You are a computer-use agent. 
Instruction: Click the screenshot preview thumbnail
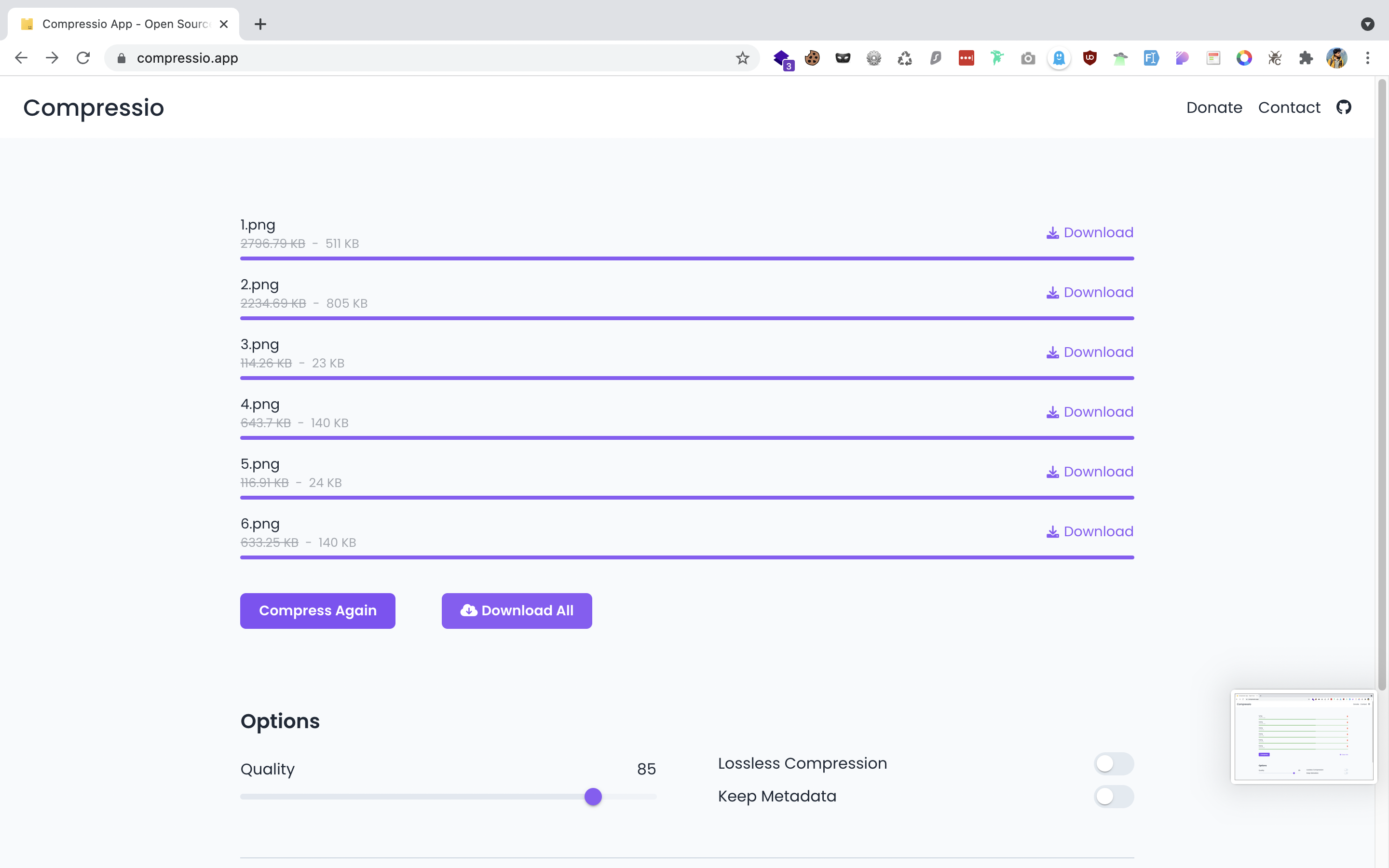point(1303,736)
